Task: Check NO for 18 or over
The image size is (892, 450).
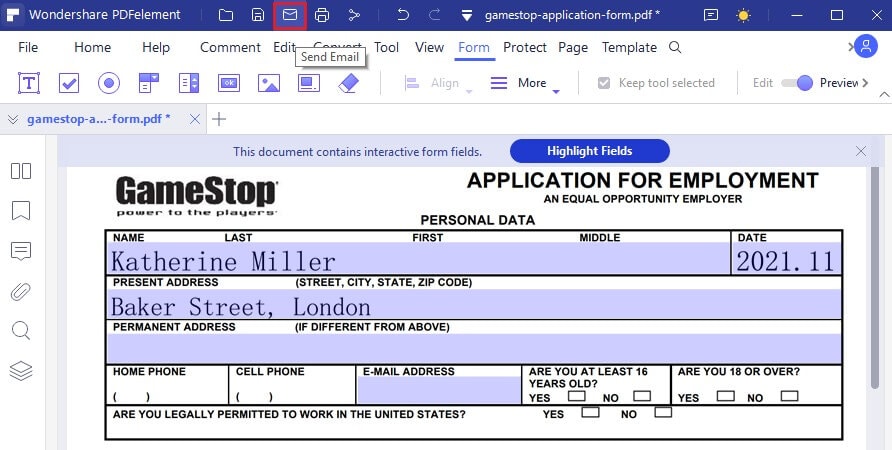Action: pyautogui.click(x=789, y=395)
